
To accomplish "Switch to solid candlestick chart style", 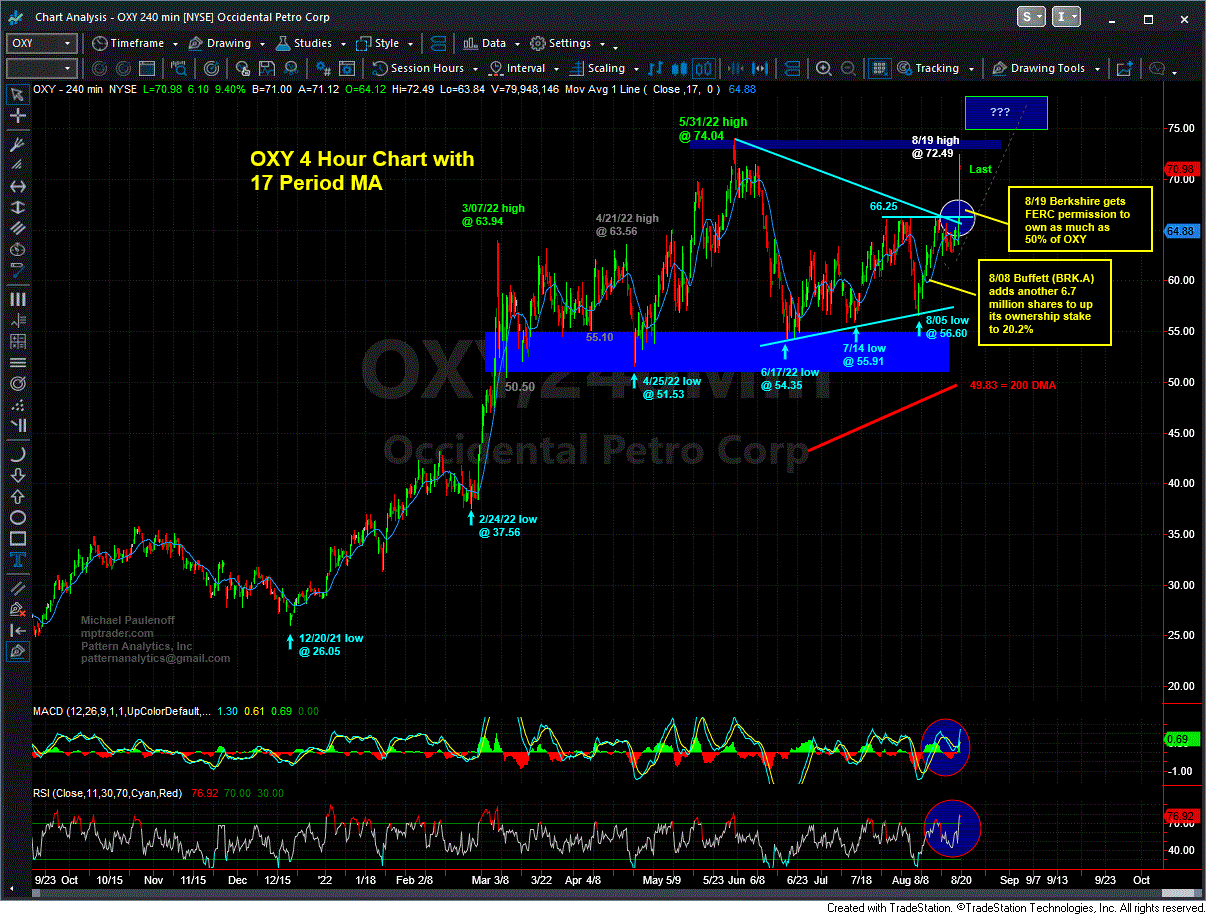I will click(679, 68).
